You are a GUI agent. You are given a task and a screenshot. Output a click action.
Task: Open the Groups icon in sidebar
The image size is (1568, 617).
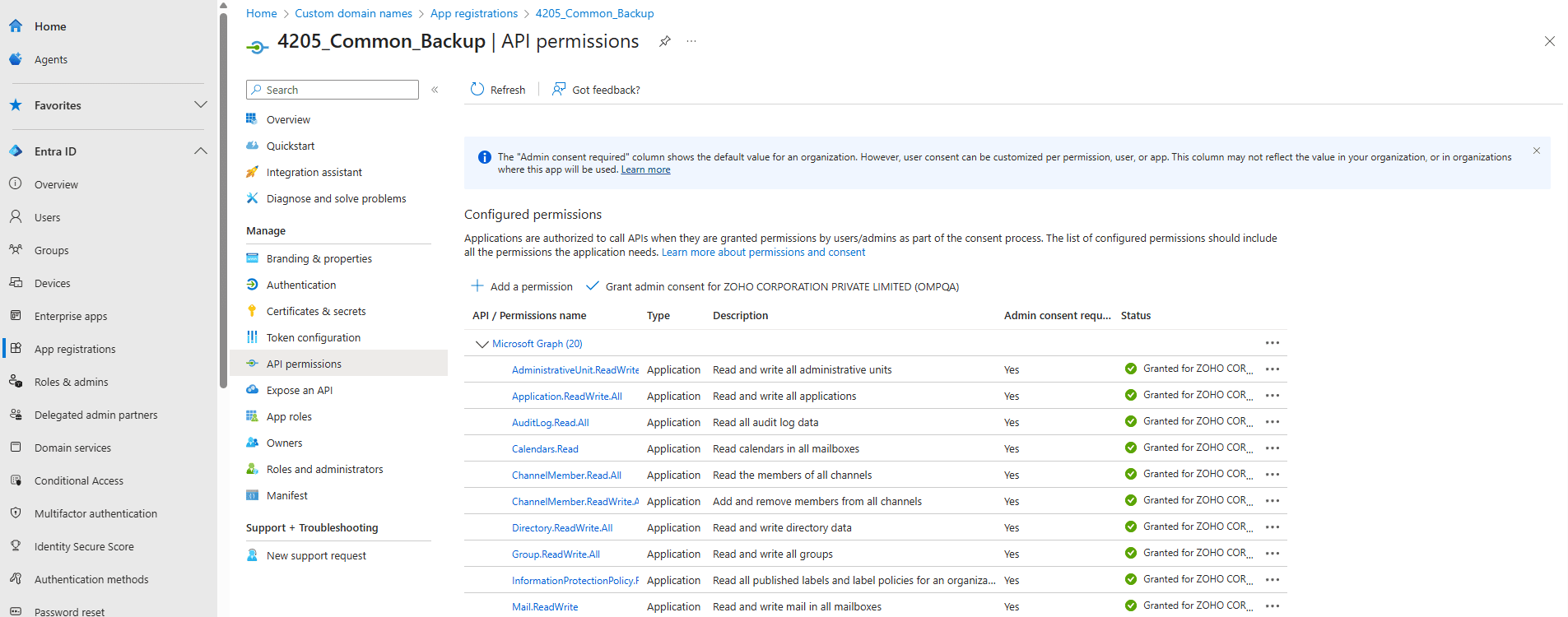16,250
